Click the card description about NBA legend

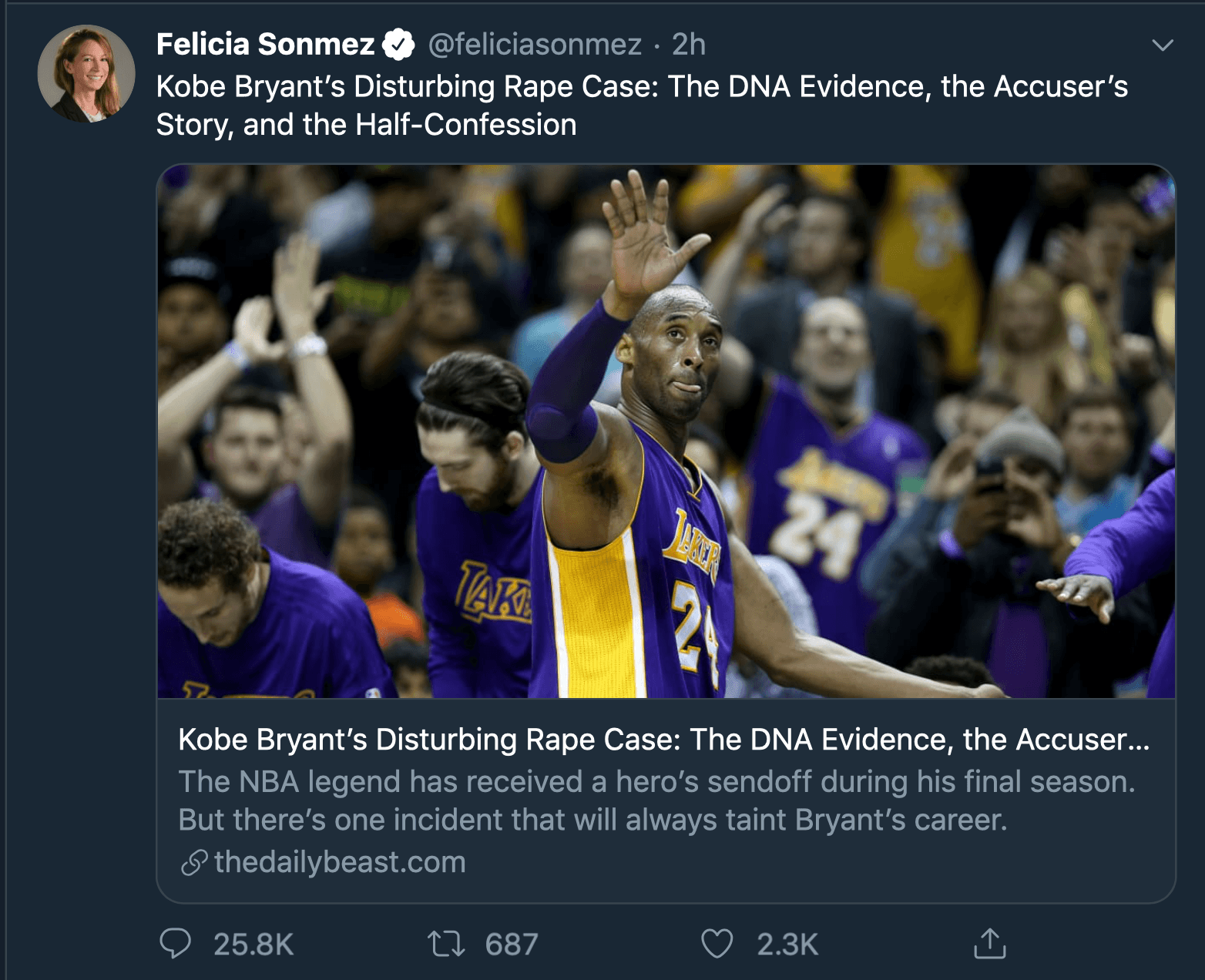click(x=656, y=800)
